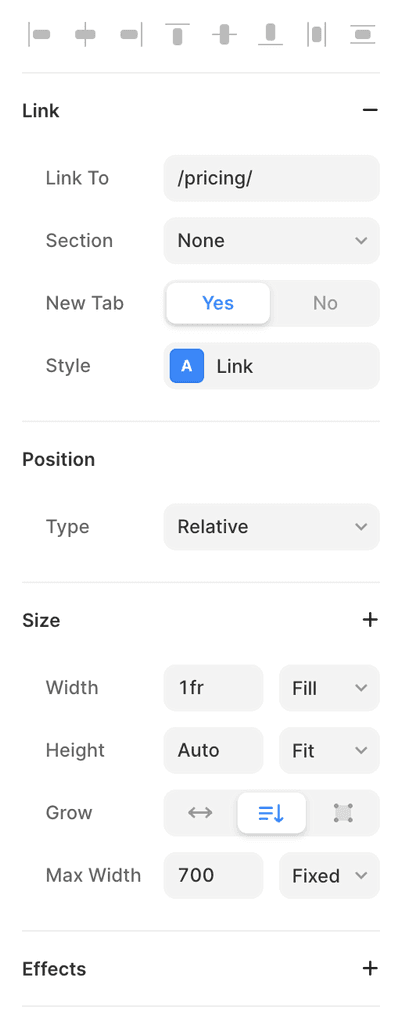Align selection to left edge
The width and height of the screenshot is (402, 1024).
(39, 35)
